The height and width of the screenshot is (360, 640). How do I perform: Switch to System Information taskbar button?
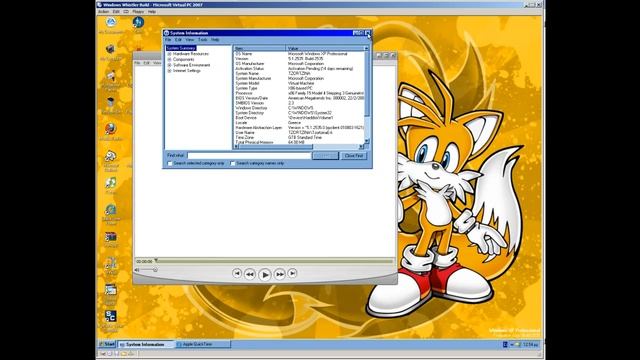point(146,344)
